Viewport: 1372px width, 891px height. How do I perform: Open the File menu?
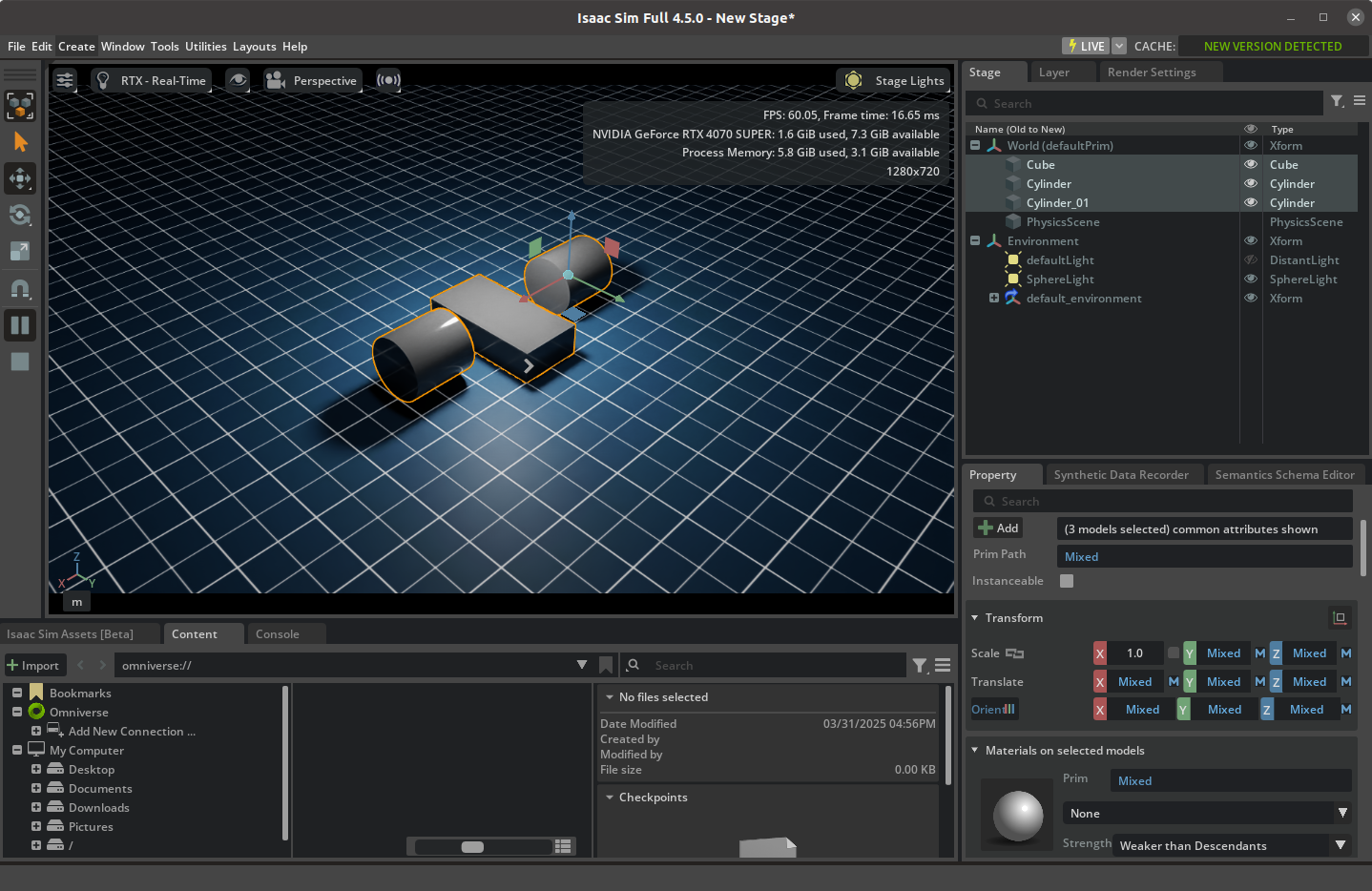coord(16,46)
